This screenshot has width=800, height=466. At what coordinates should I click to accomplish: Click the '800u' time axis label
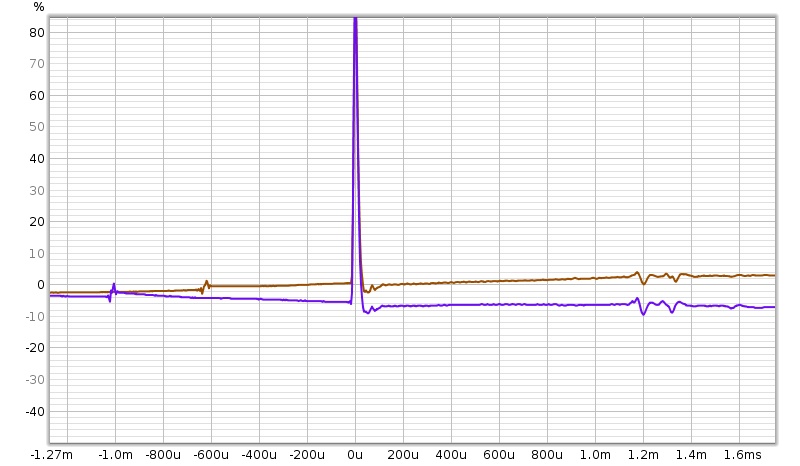pos(547,455)
